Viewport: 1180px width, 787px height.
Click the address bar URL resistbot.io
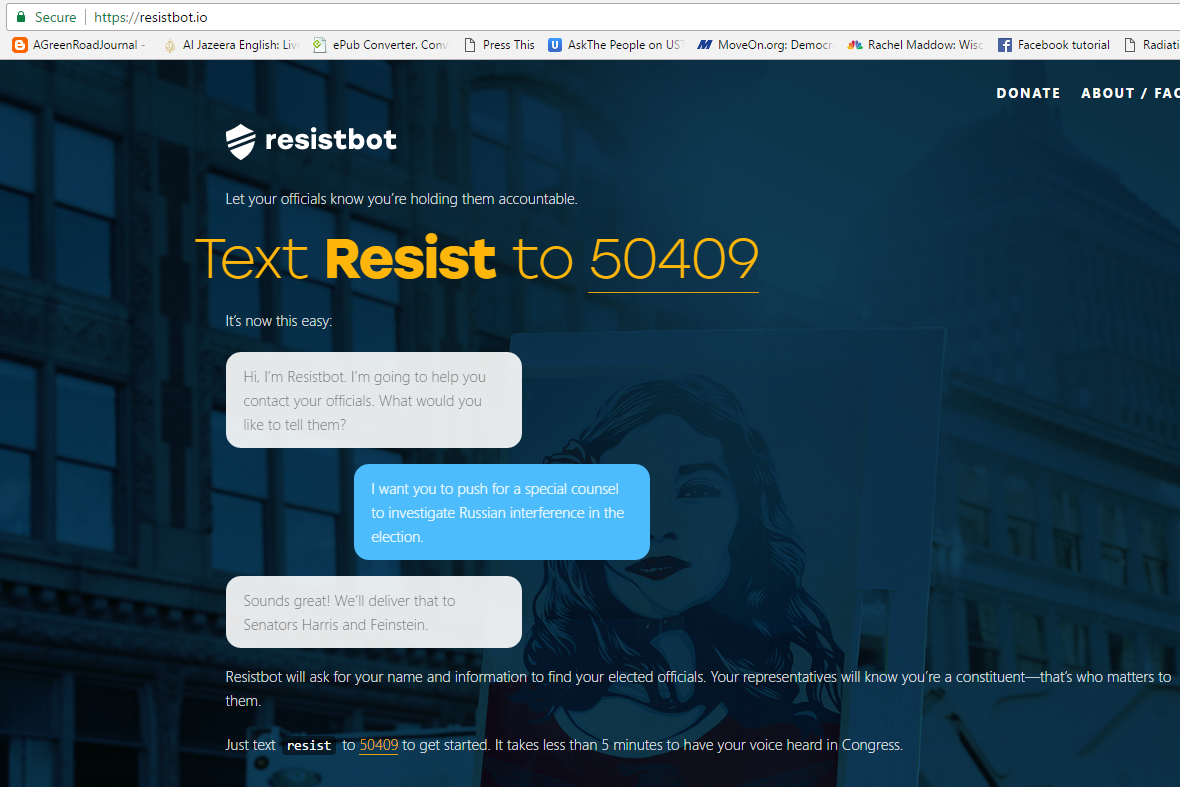151,17
